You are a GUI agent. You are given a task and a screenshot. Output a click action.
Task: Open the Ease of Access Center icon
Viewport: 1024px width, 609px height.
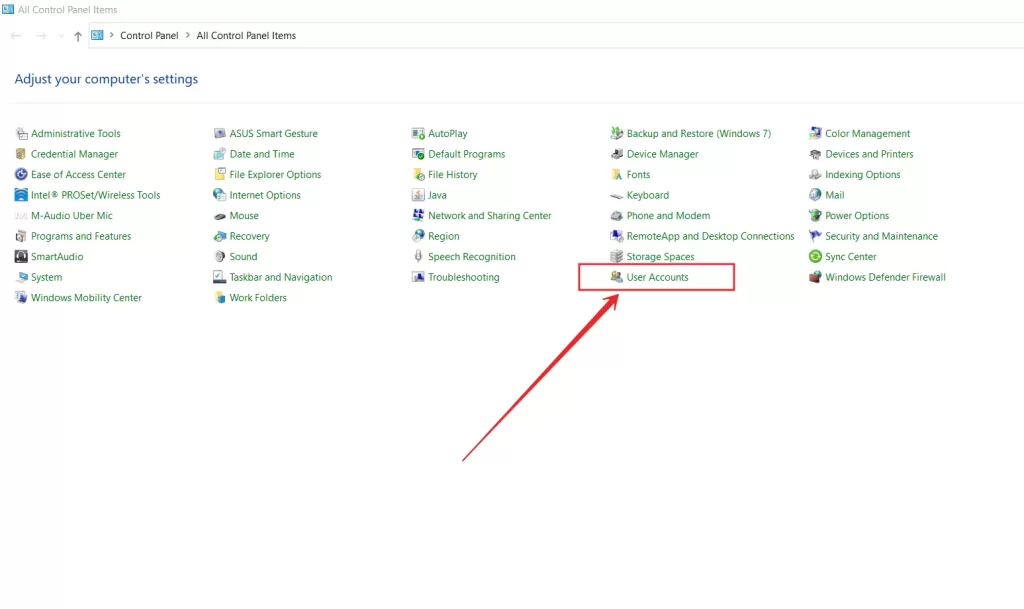tap(21, 174)
